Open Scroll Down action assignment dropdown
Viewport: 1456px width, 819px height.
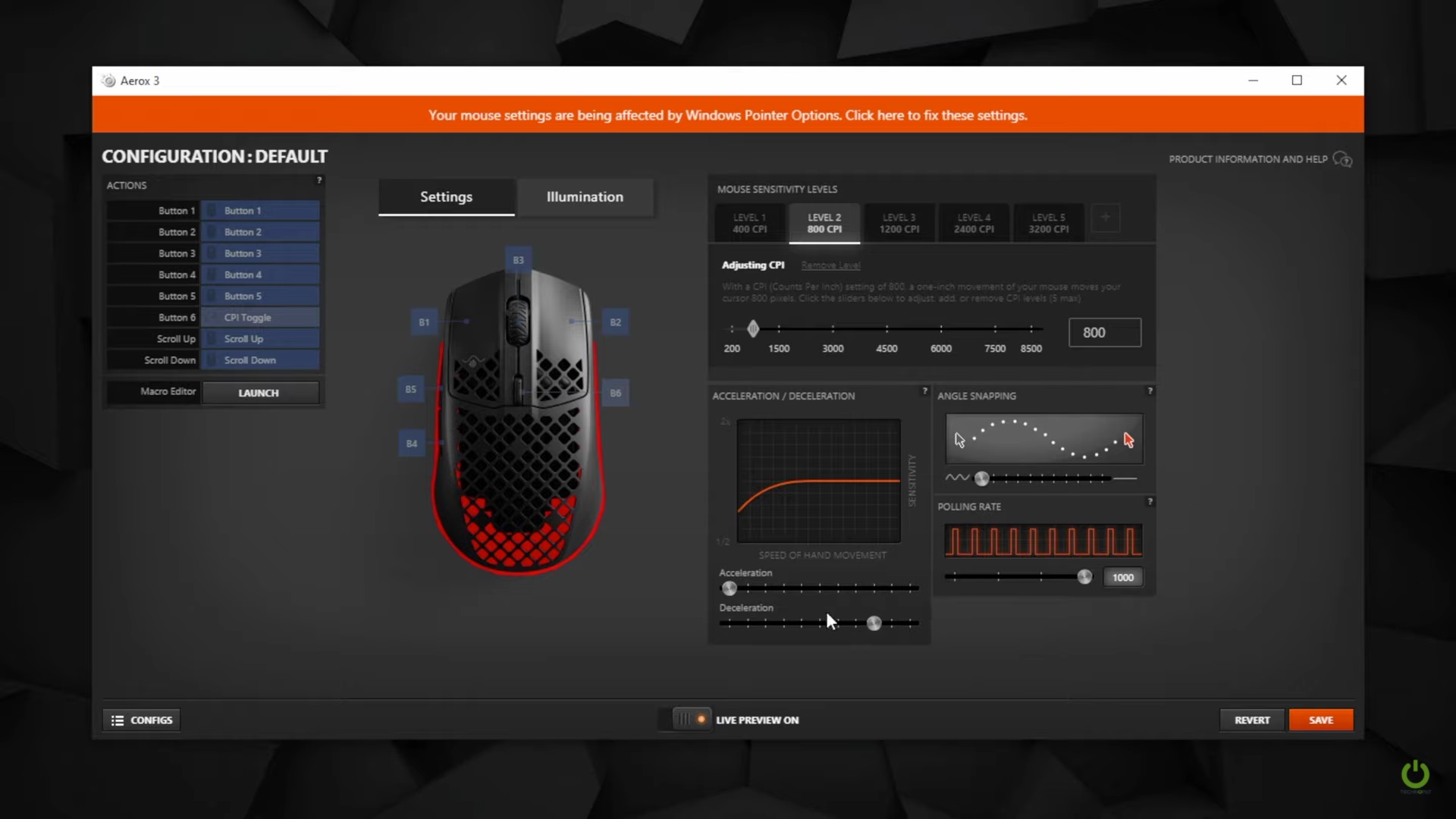click(x=260, y=360)
